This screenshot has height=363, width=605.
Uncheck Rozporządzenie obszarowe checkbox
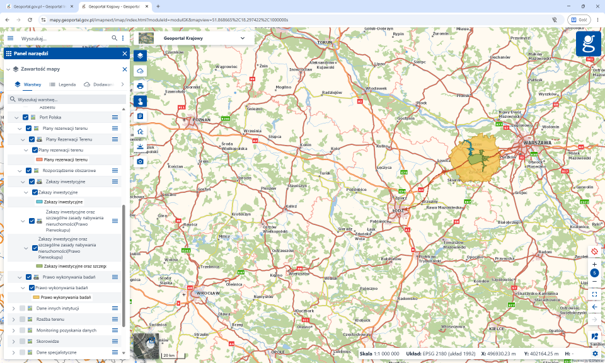click(29, 171)
